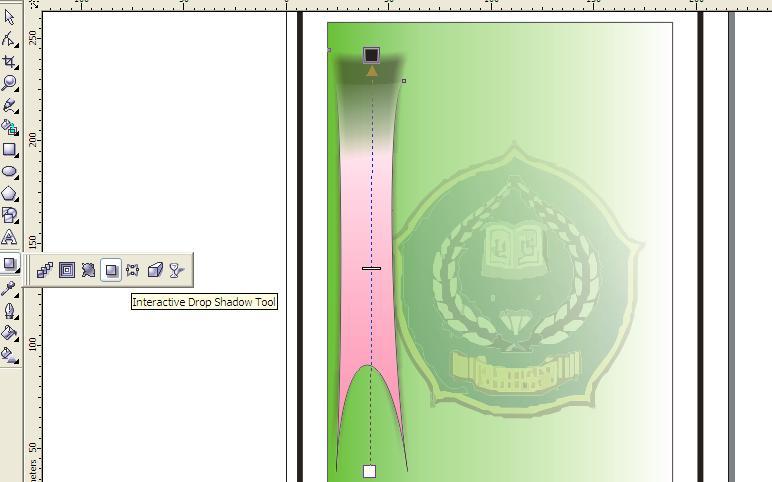
Task: Open the Basic Shapes tool
Action: 9,215
